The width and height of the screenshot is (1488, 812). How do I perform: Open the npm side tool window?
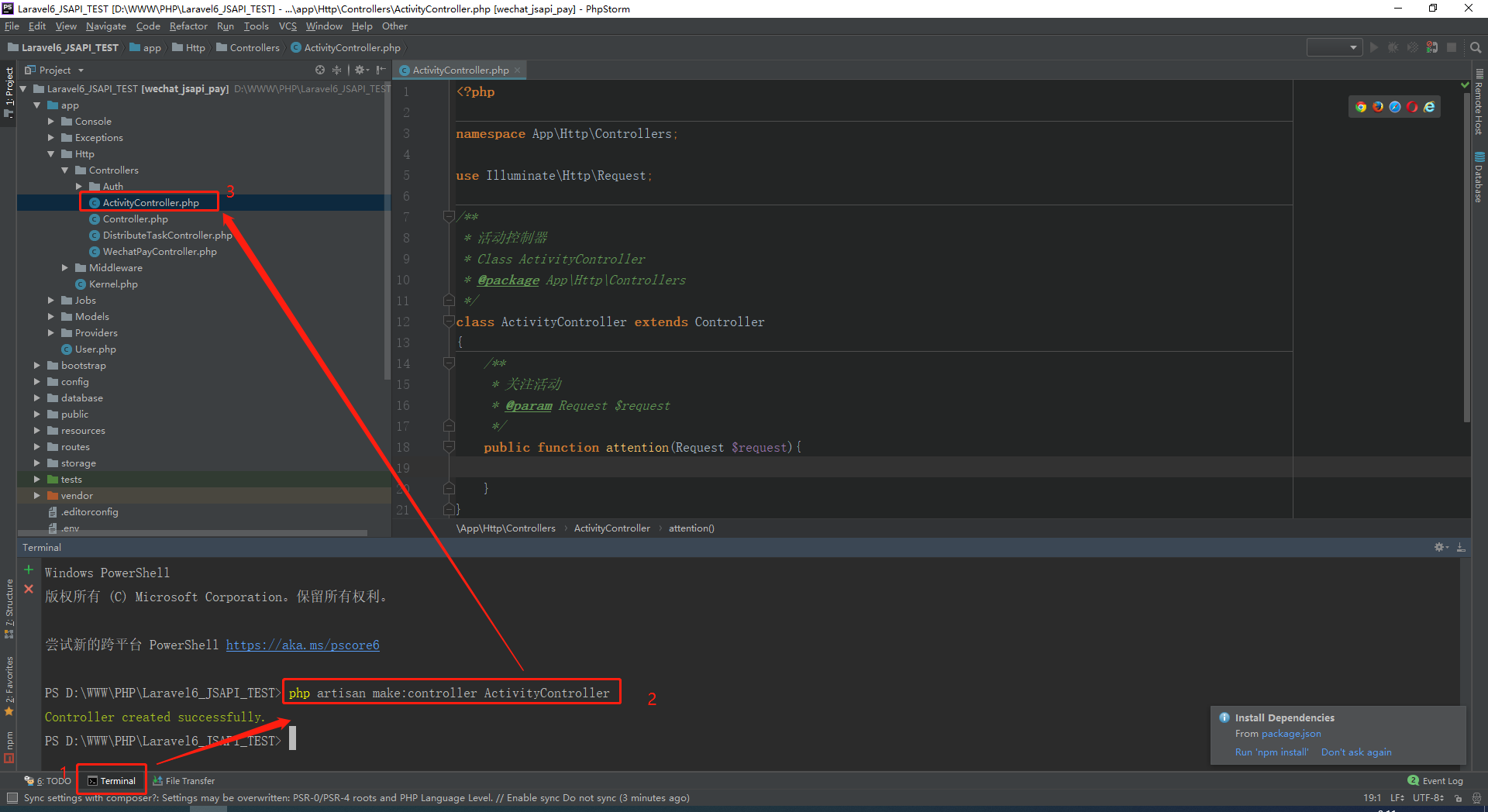pos(9,747)
